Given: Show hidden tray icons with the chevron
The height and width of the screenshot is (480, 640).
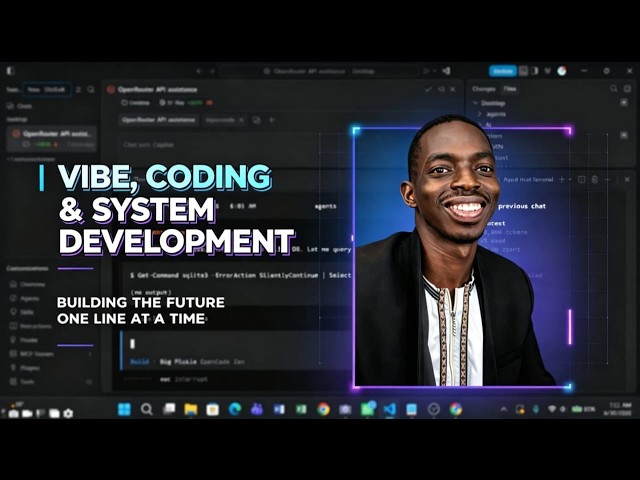Looking at the screenshot, I should (x=504, y=409).
